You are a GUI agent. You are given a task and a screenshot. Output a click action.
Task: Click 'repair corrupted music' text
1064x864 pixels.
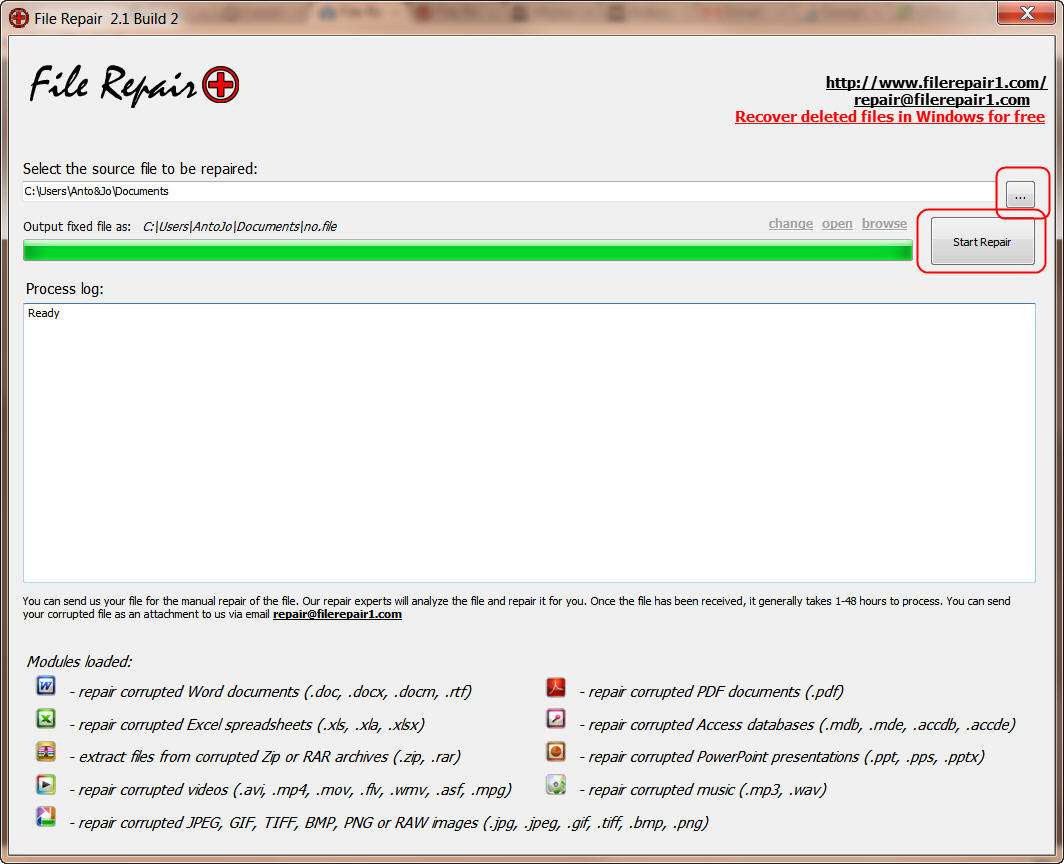[703, 789]
